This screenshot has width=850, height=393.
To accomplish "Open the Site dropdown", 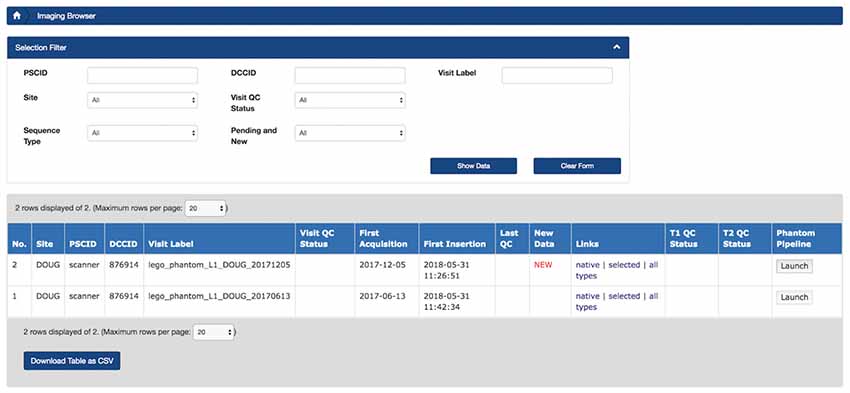I will pos(143,100).
